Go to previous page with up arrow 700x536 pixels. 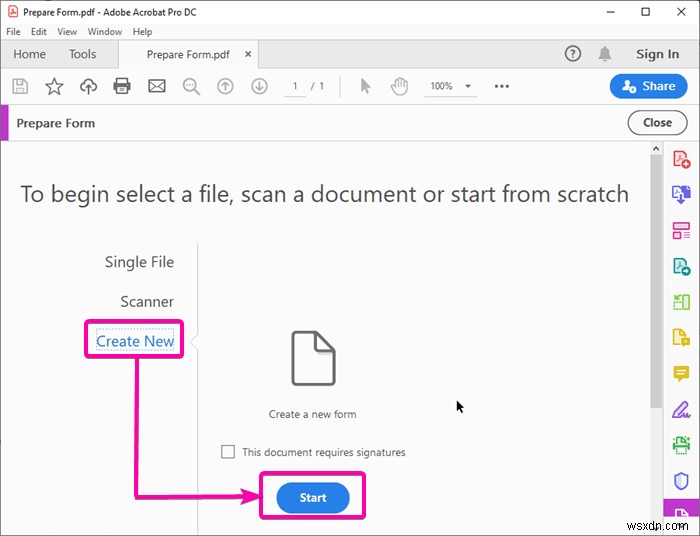coord(225,86)
